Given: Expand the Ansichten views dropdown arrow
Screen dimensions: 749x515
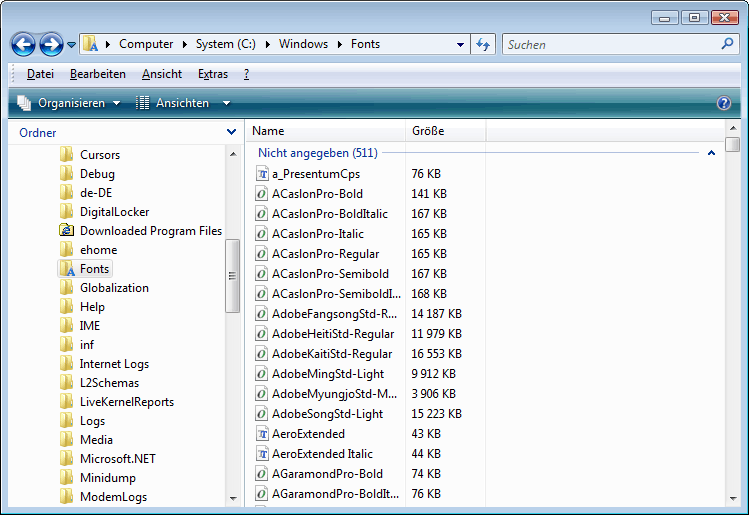Looking at the screenshot, I should 226,103.
